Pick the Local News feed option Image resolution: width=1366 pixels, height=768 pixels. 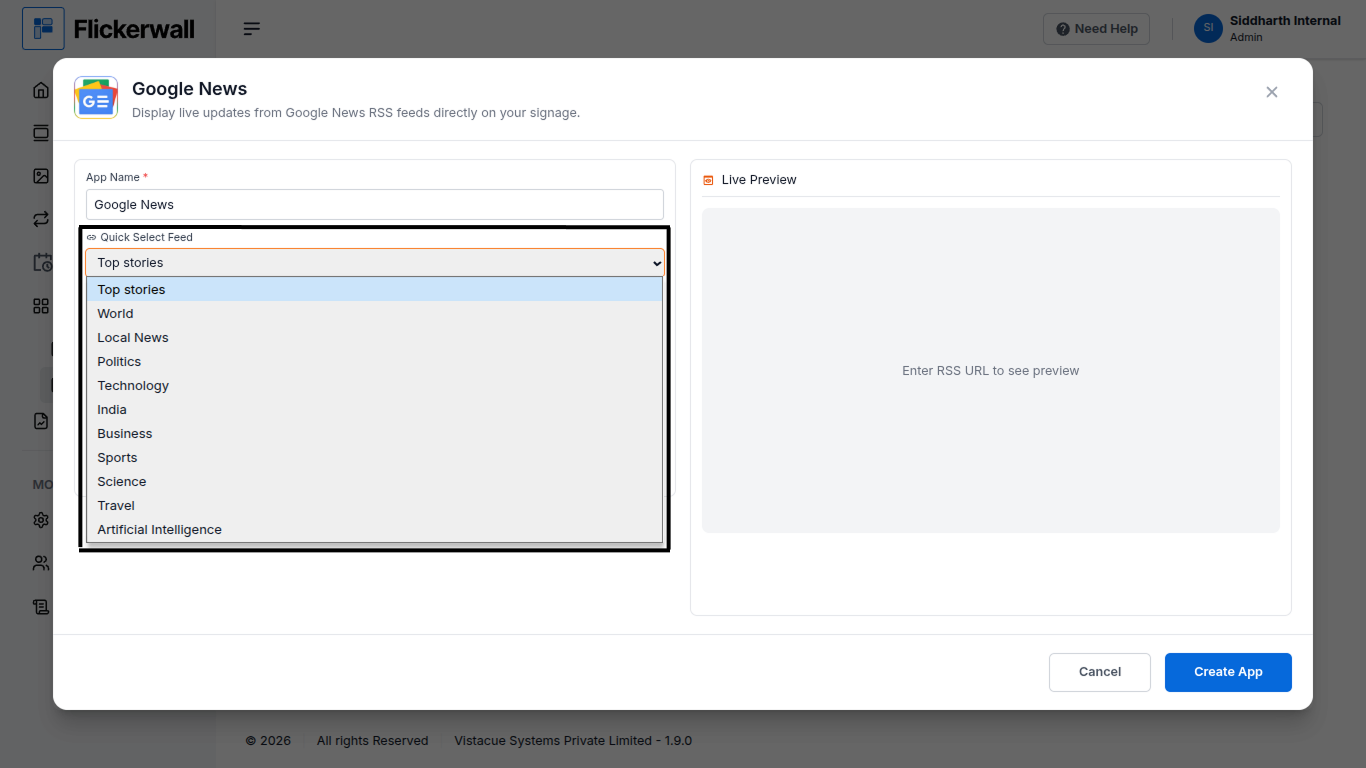[x=374, y=337]
